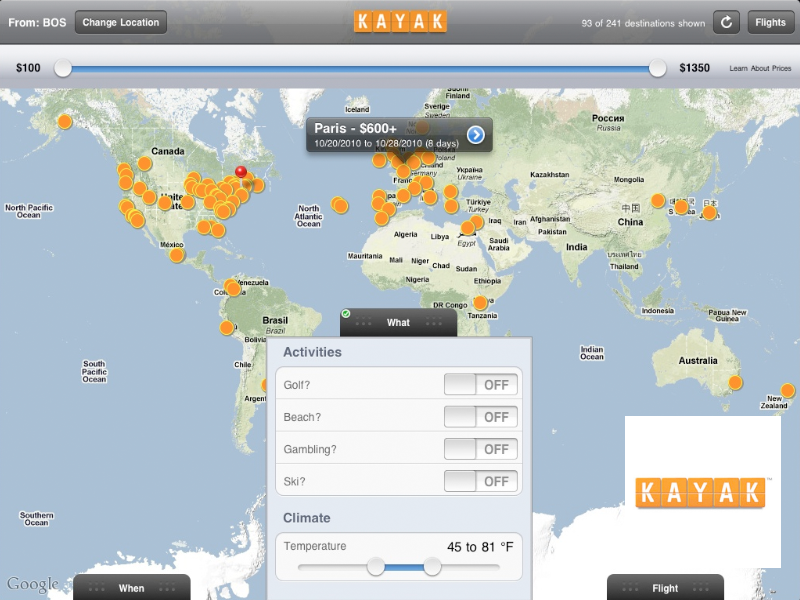Open the What filter tab

pyautogui.click(x=398, y=322)
